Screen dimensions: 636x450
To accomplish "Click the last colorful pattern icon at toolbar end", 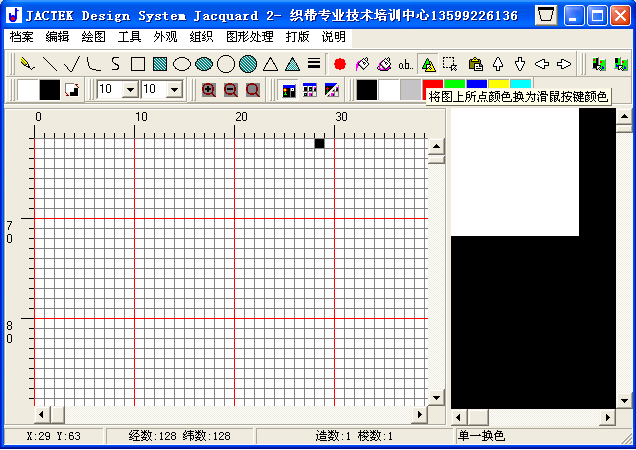I will click(621, 64).
